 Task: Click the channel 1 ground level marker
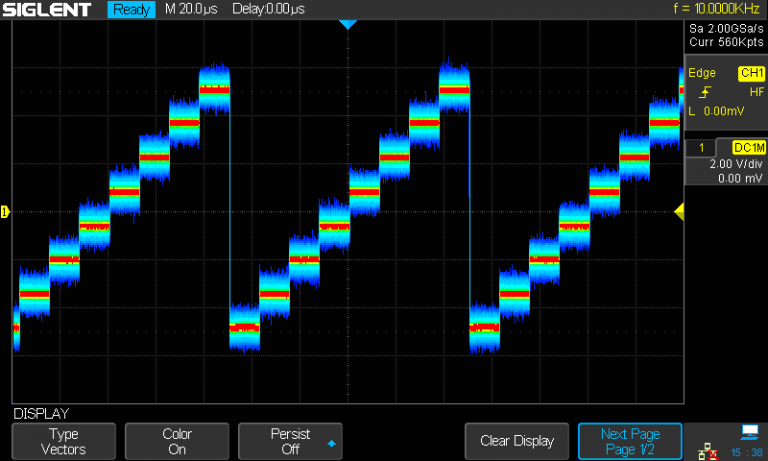(x=5, y=211)
